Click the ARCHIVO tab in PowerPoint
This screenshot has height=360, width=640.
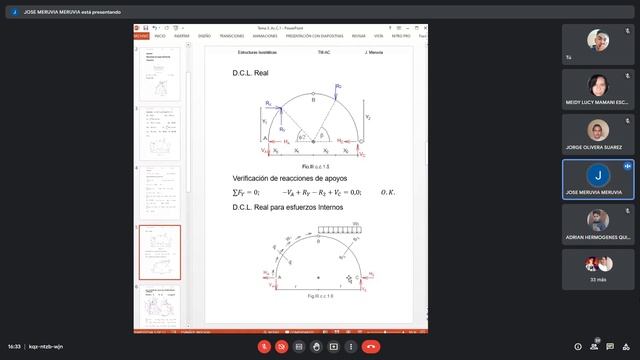141,36
